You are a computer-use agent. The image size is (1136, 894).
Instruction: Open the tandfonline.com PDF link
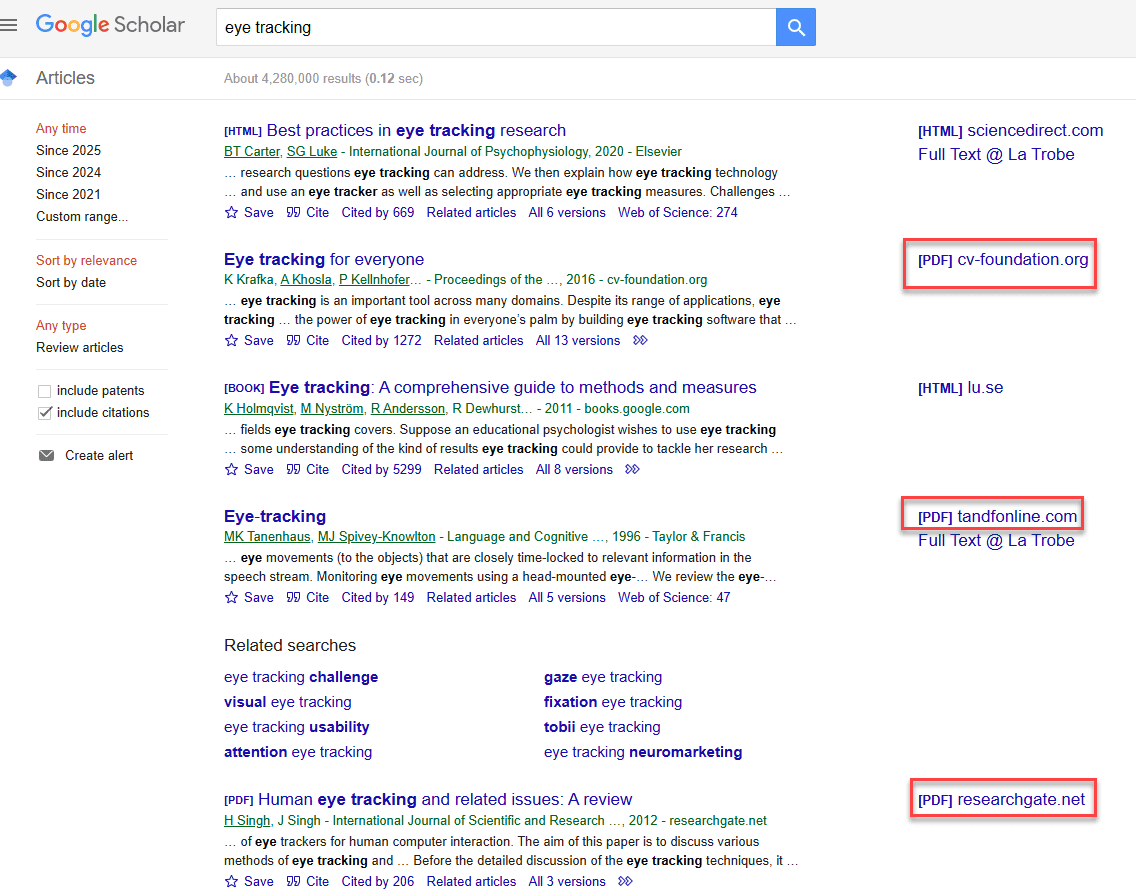point(998,517)
